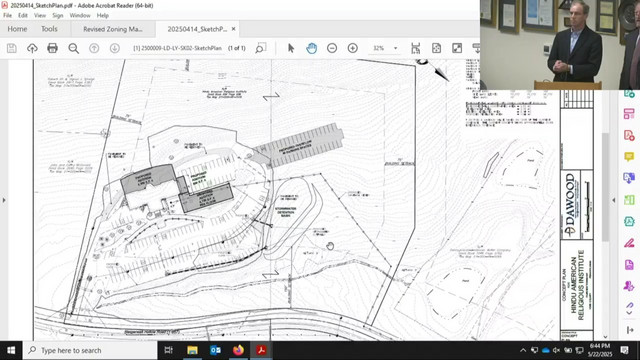Open Firefox from the taskbar
This screenshot has width=640, height=360.
tap(238, 350)
